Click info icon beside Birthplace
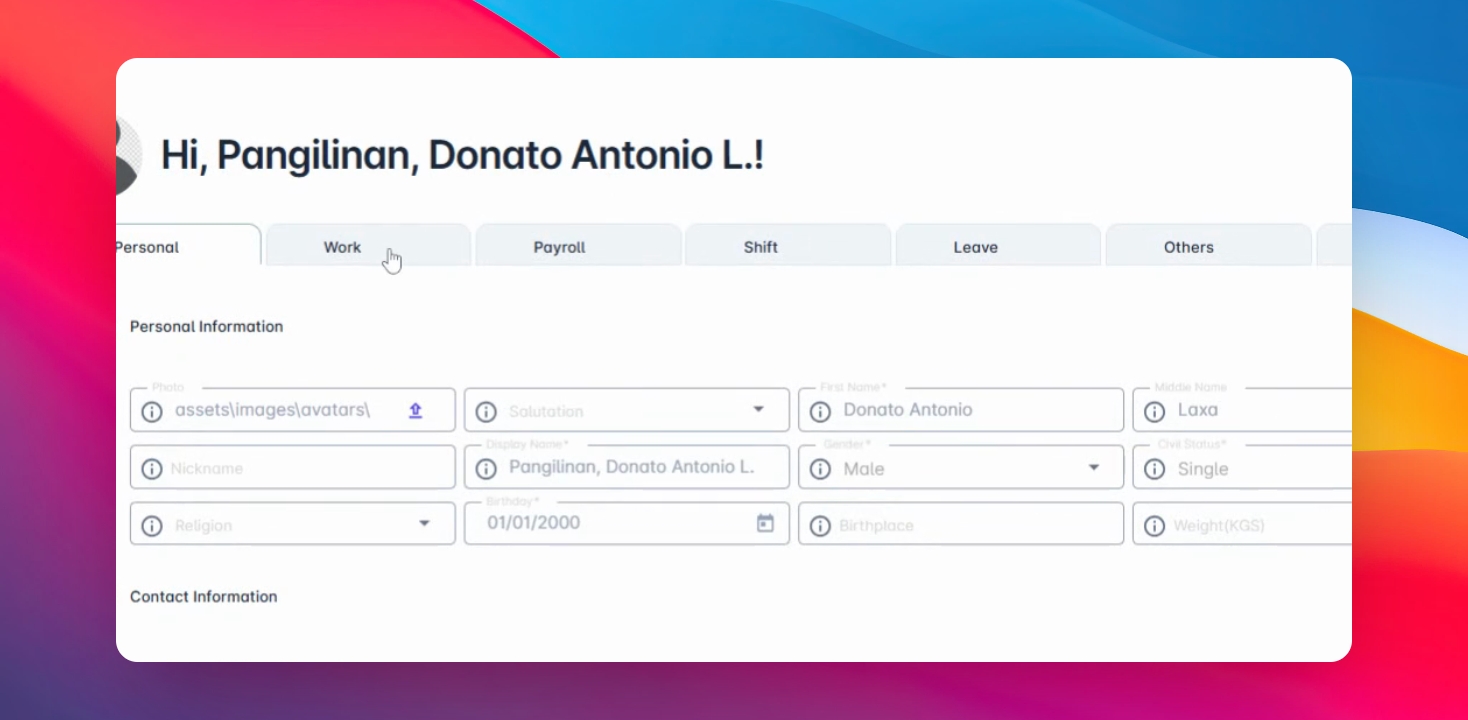The image size is (1468, 720). tap(820, 525)
